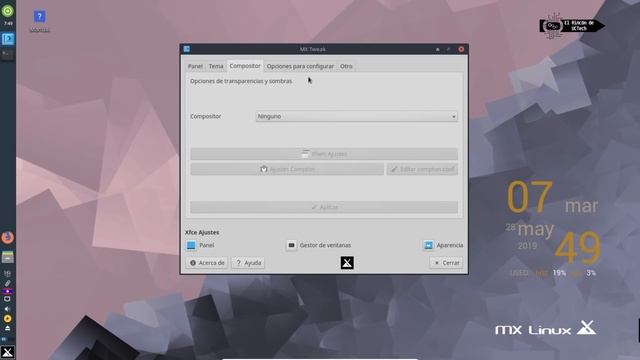Click MX logo icon in dialog footer

(x=347, y=263)
